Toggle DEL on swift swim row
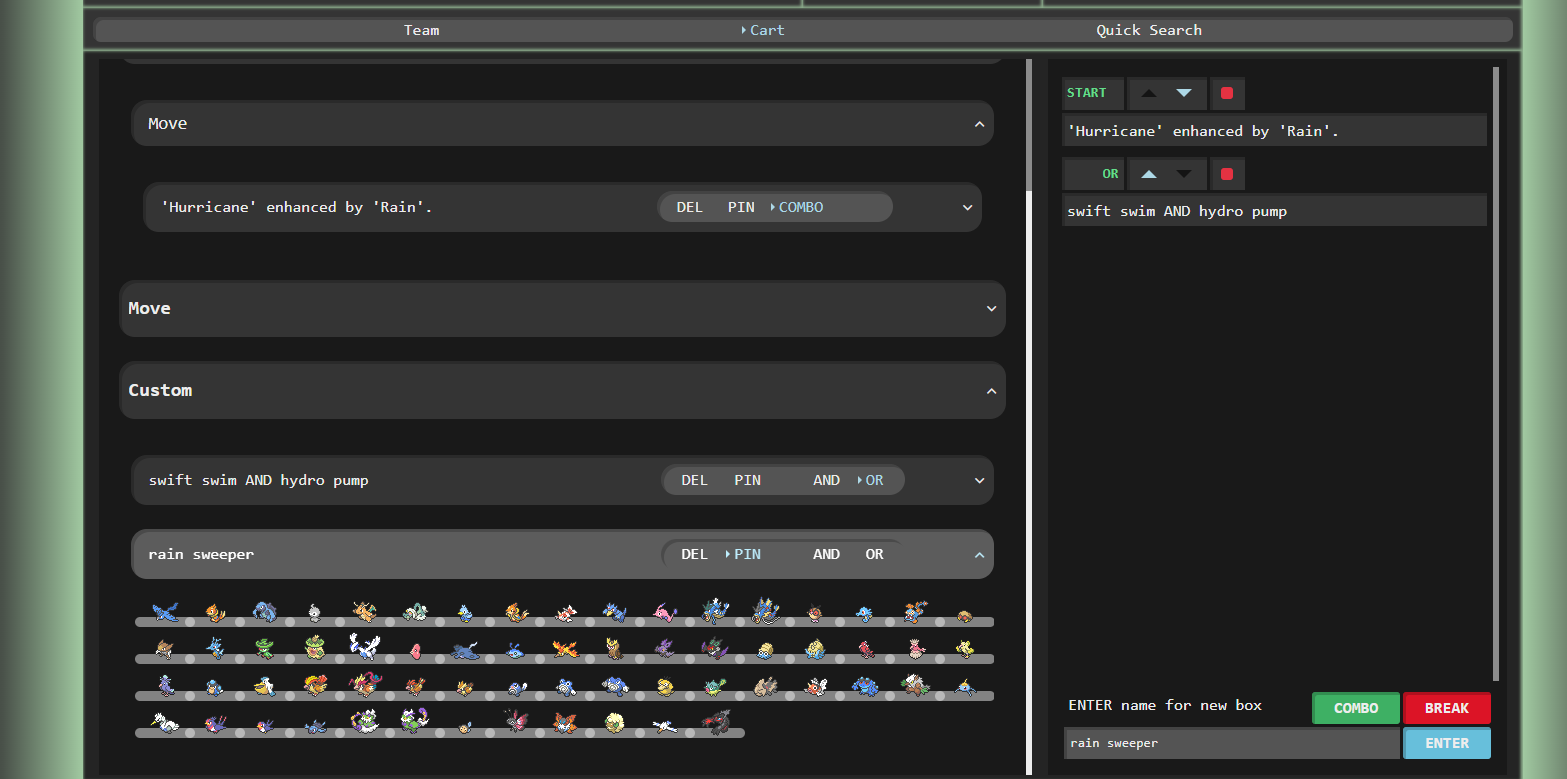This screenshot has width=1567, height=779. [694, 480]
